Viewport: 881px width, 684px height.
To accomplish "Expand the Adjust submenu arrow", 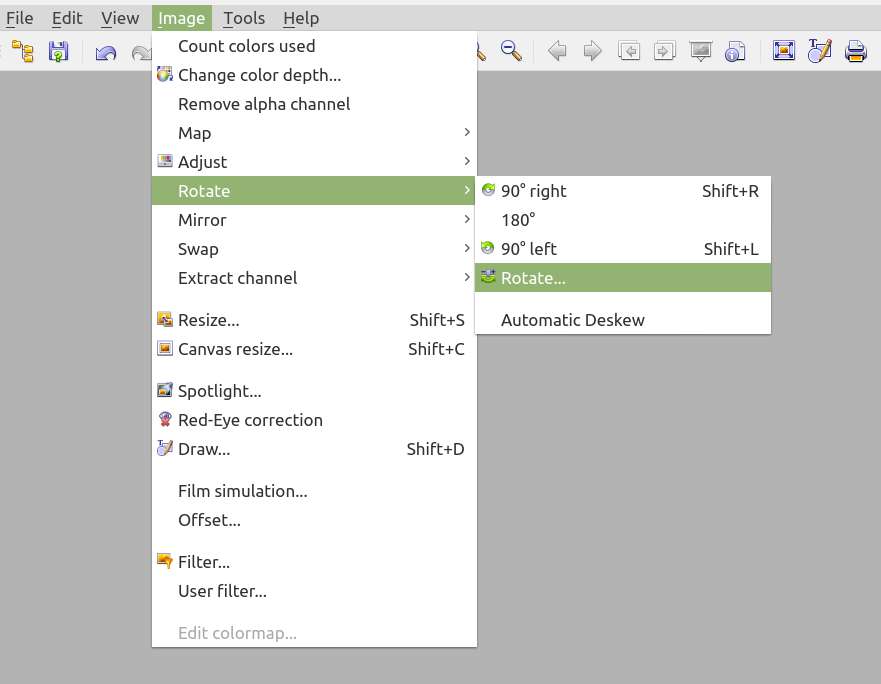I will (467, 161).
